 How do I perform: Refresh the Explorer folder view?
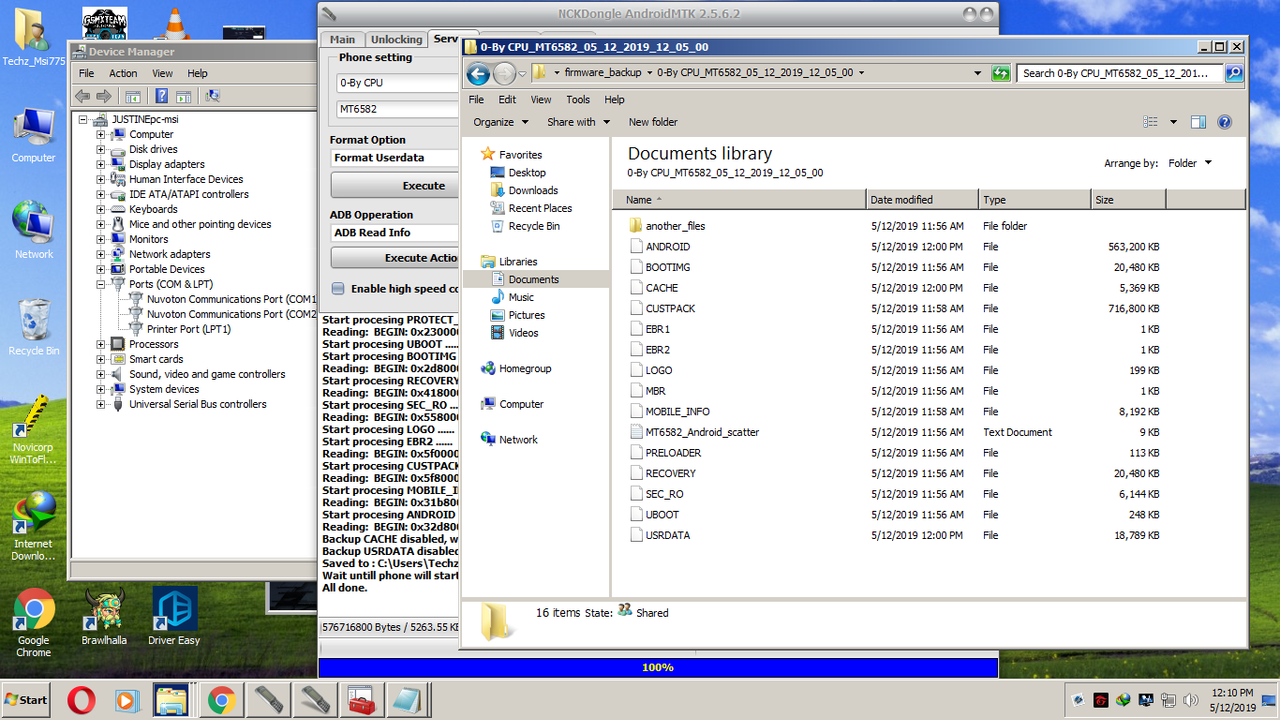[1001, 73]
